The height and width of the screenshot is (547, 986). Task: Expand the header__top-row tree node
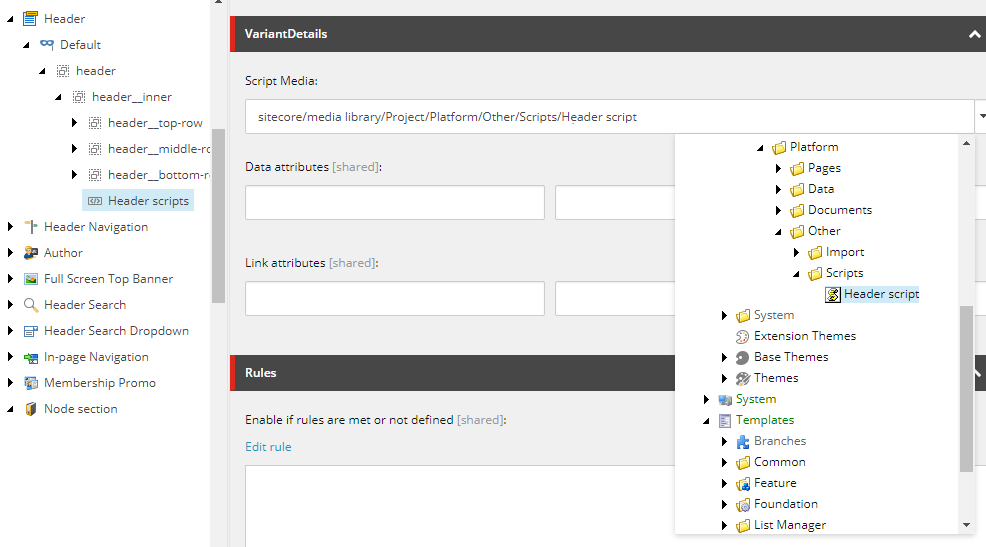point(75,123)
